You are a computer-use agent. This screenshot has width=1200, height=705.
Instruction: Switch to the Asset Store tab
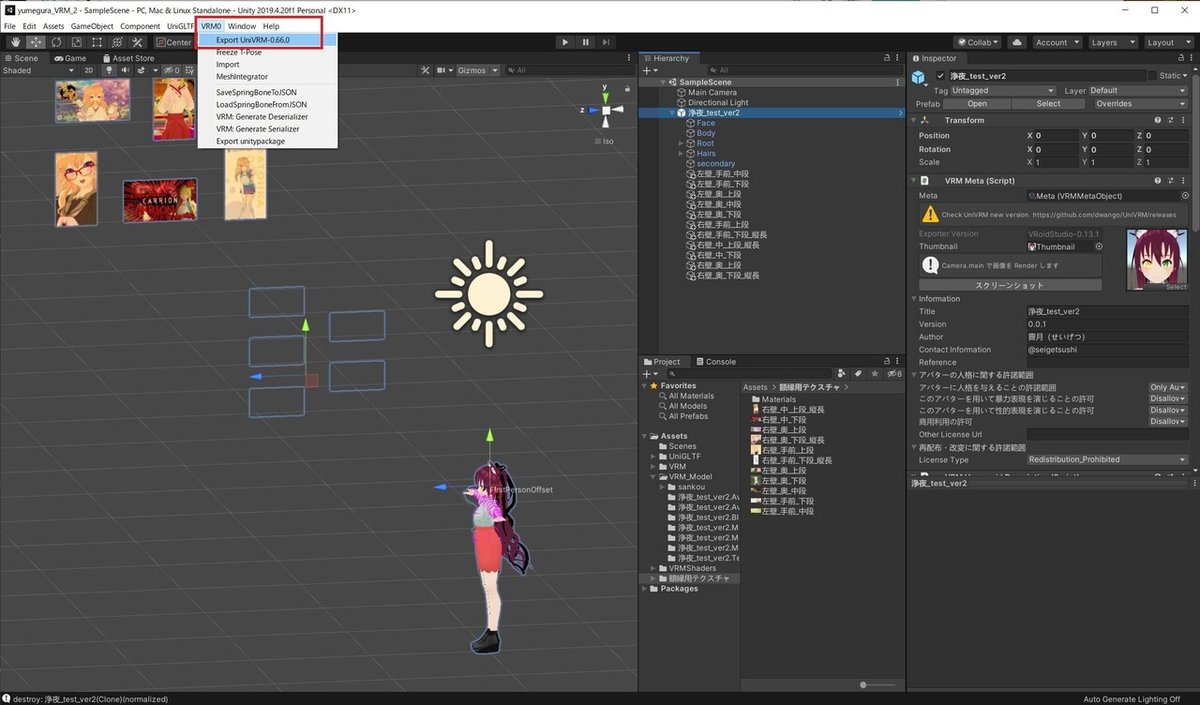127,58
